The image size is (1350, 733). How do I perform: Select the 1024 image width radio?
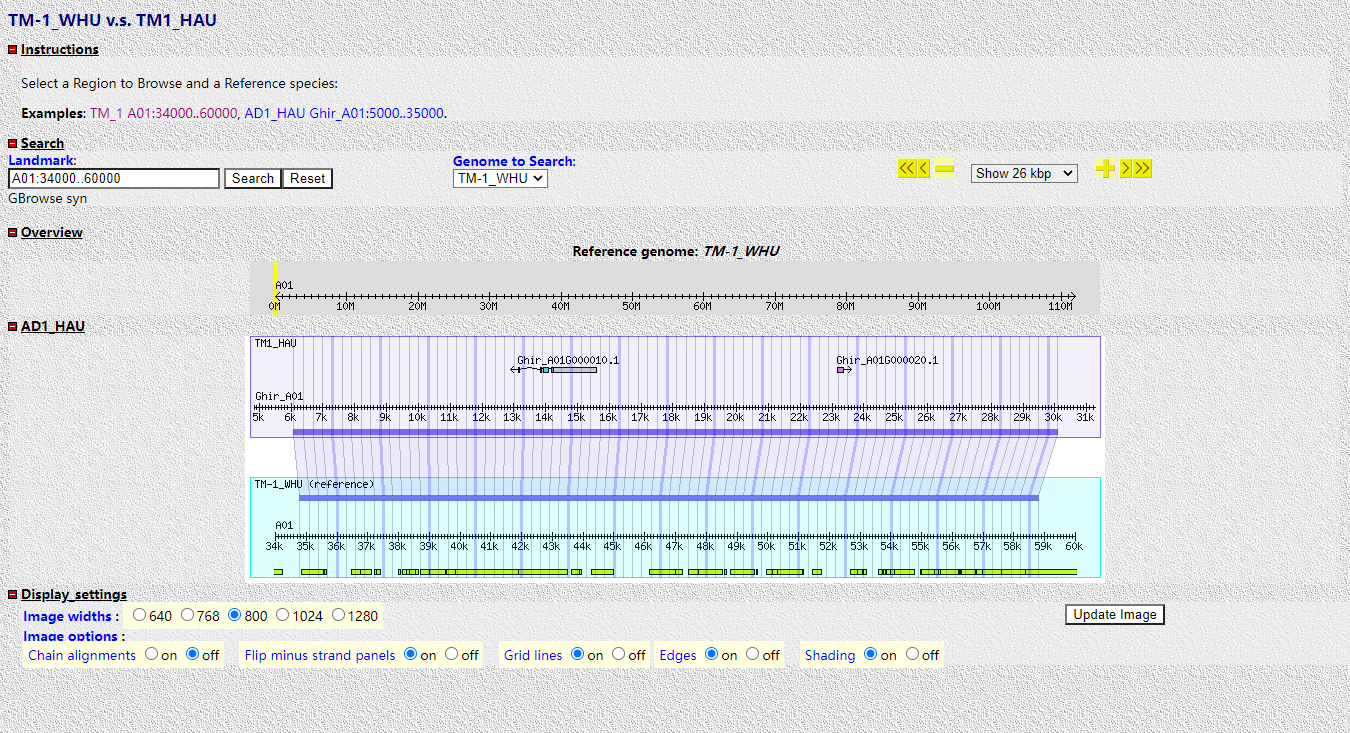tap(284, 615)
